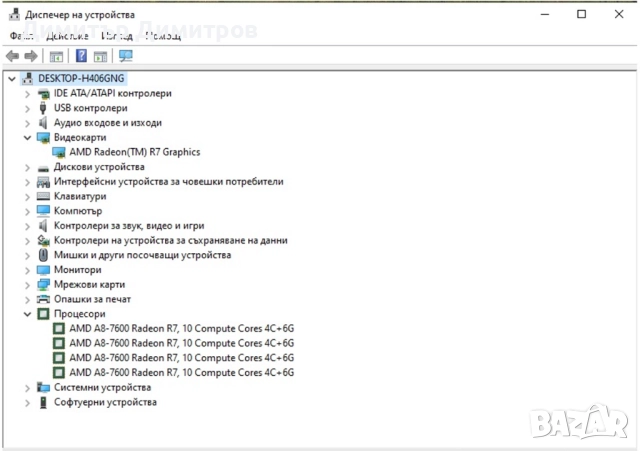640x451 pixels.
Task: Open the Файл menu
Action: click(22, 35)
